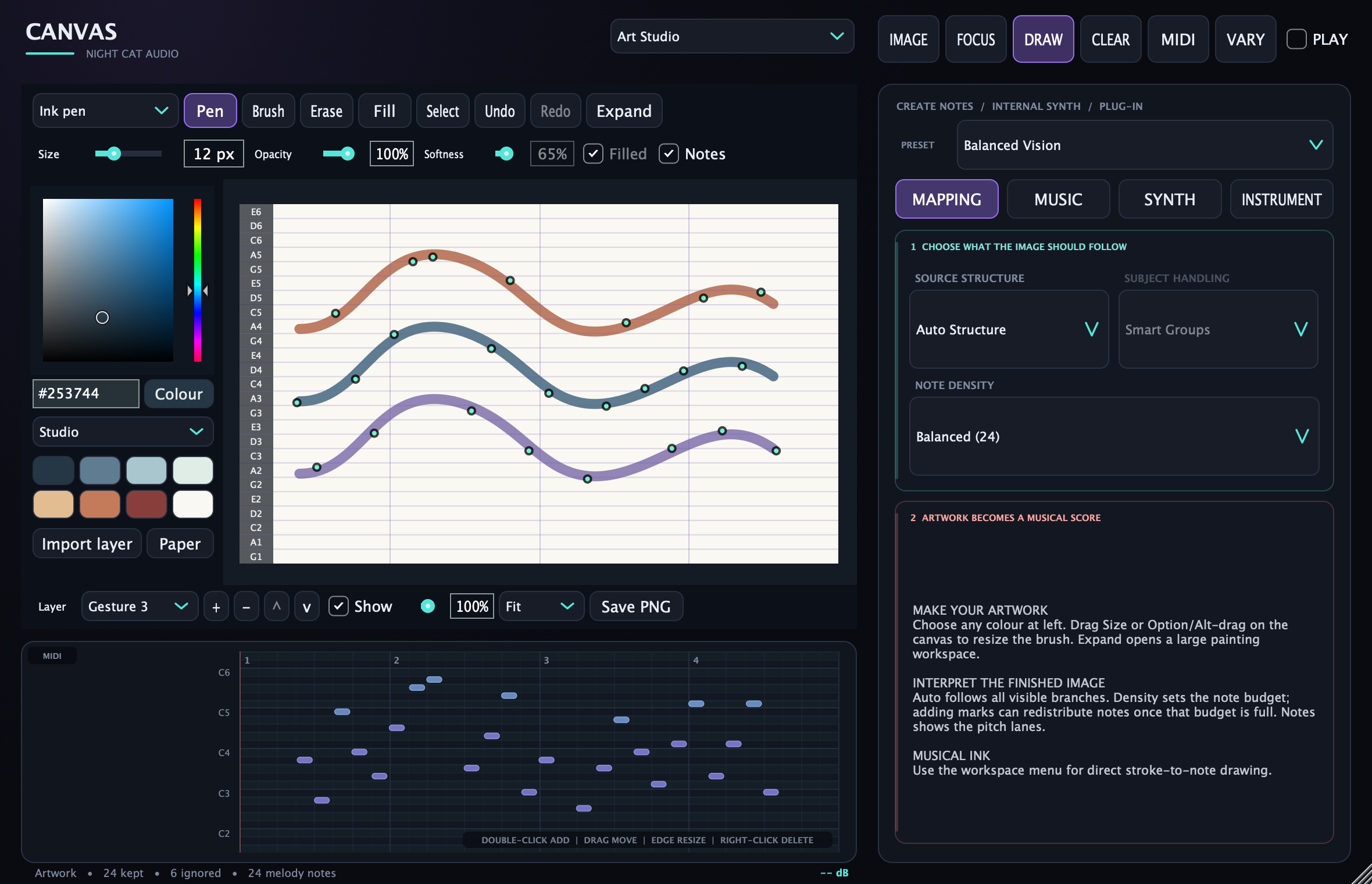Viewport: 1372px width, 884px height.
Task: Disable the Notes checkbox
Action: point(669,154)
